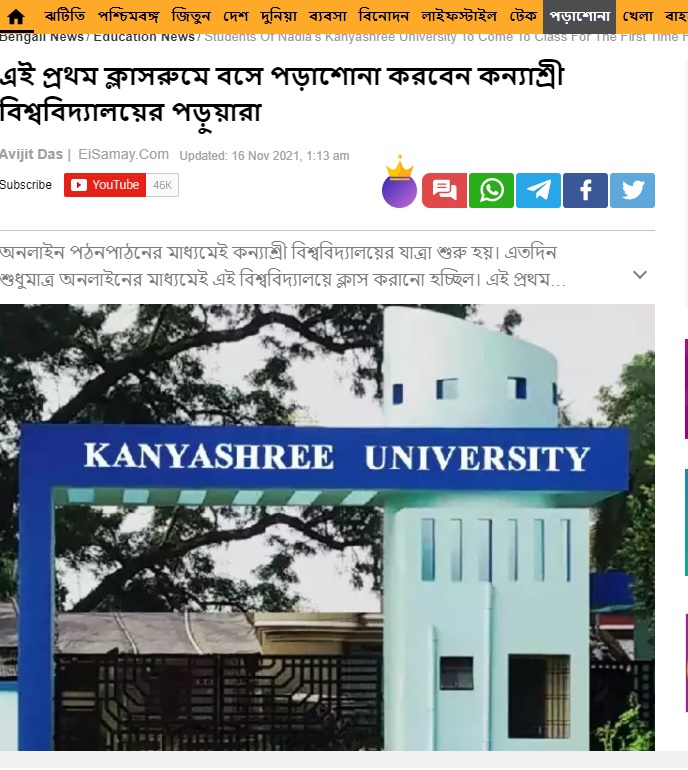Click the 46K subscriber count
This screenshot has height=770, width=688.
pyautogui.click(x=163, y=185)
